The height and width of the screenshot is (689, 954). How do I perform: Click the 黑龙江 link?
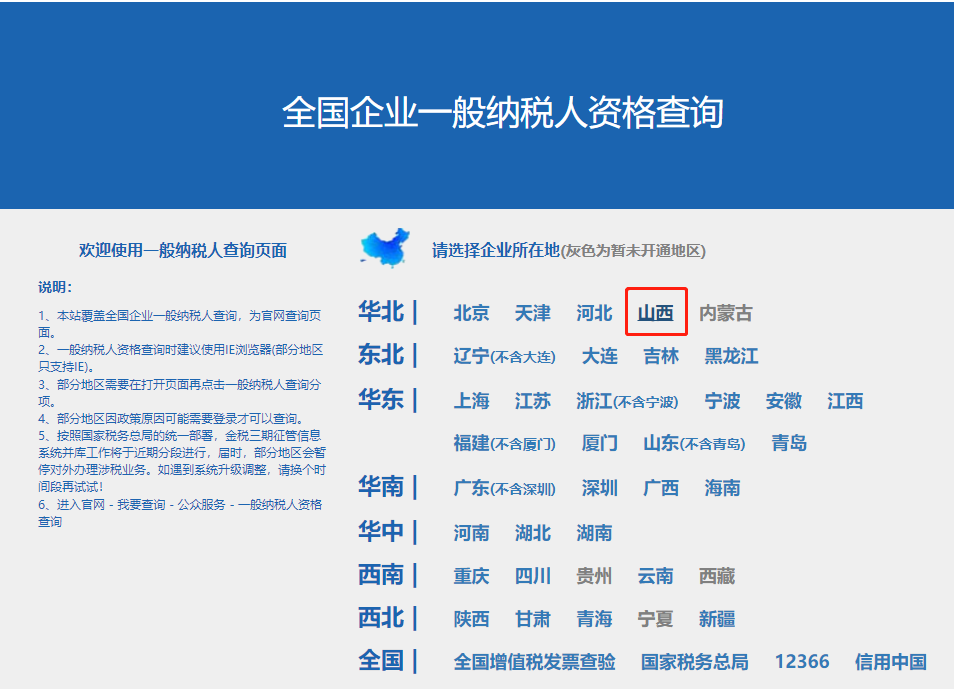tap(731, 356)
